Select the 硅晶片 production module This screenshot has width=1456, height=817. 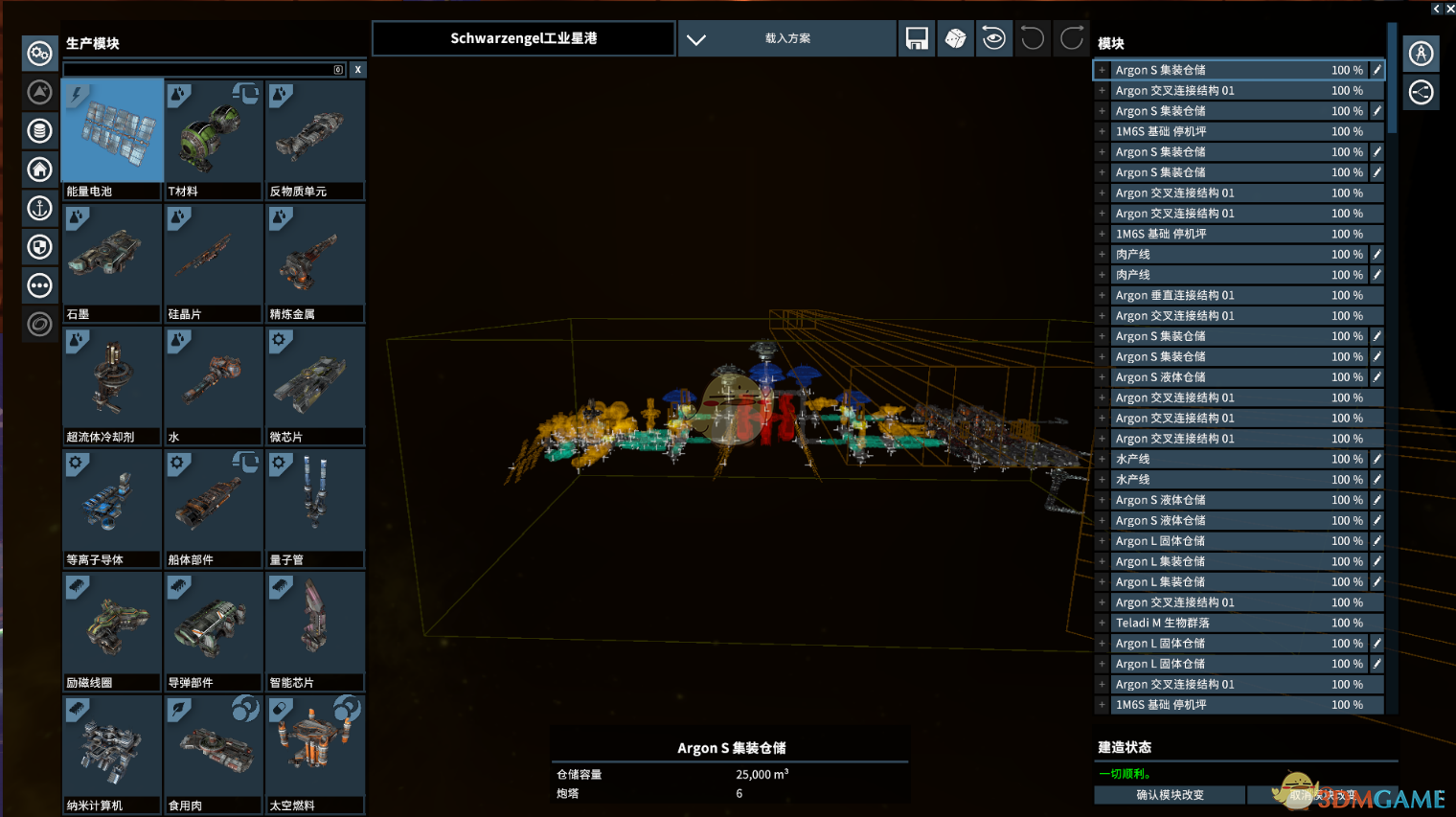213,262
